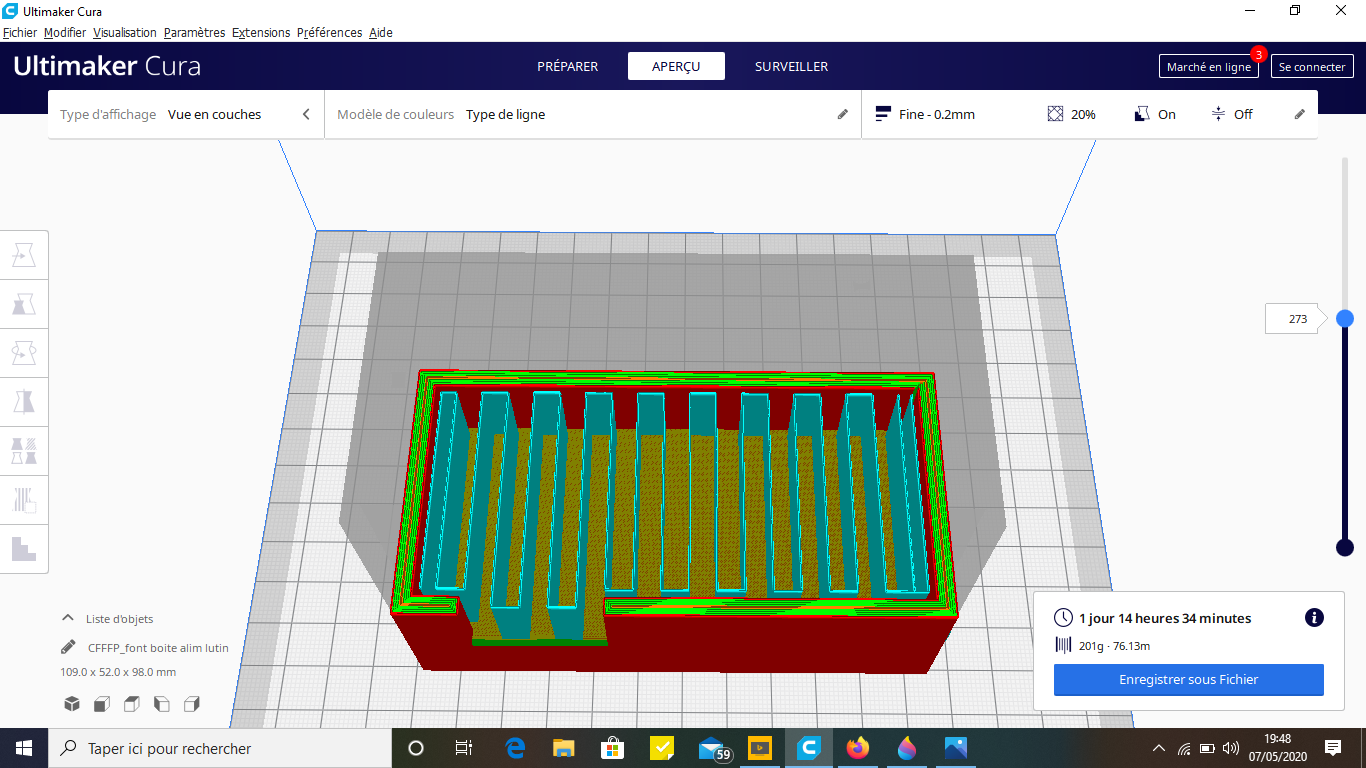Viewport: 1366px width, 768px height.
Task: Click the adhesion Off icon
Action: 1218,114
